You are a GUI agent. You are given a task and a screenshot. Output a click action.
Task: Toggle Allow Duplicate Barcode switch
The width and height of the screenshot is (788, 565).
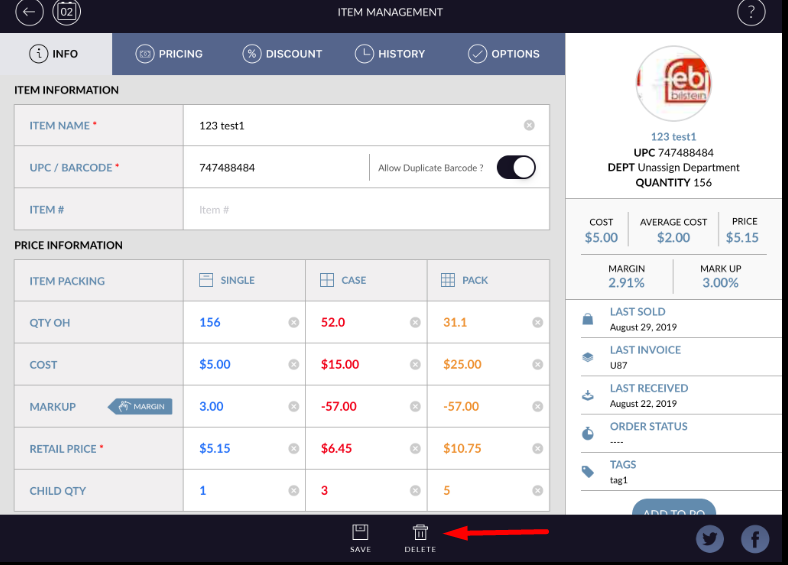point(516,168)
